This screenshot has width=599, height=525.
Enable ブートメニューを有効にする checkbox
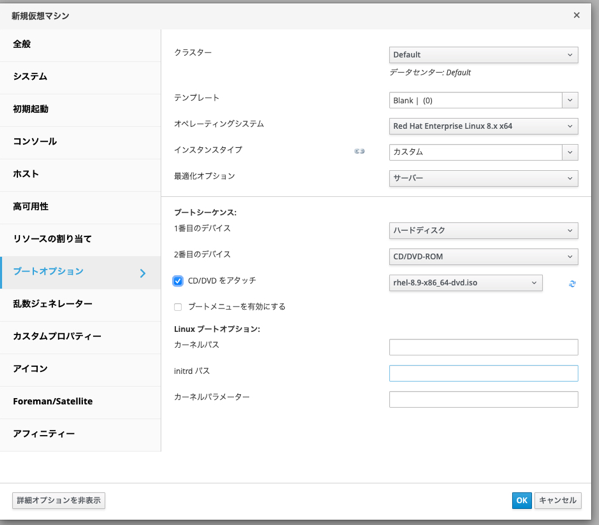(178, 307)
